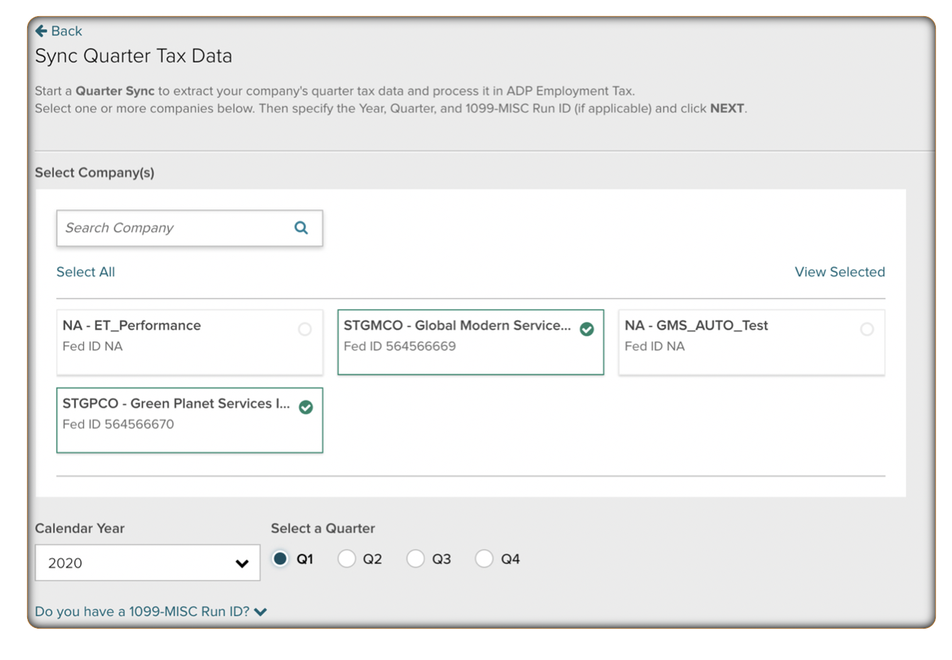Viewport: 952px width, 660px height.
Task: Open the Calendar Year 2020 dropdown
Action: tap(147, 562)
